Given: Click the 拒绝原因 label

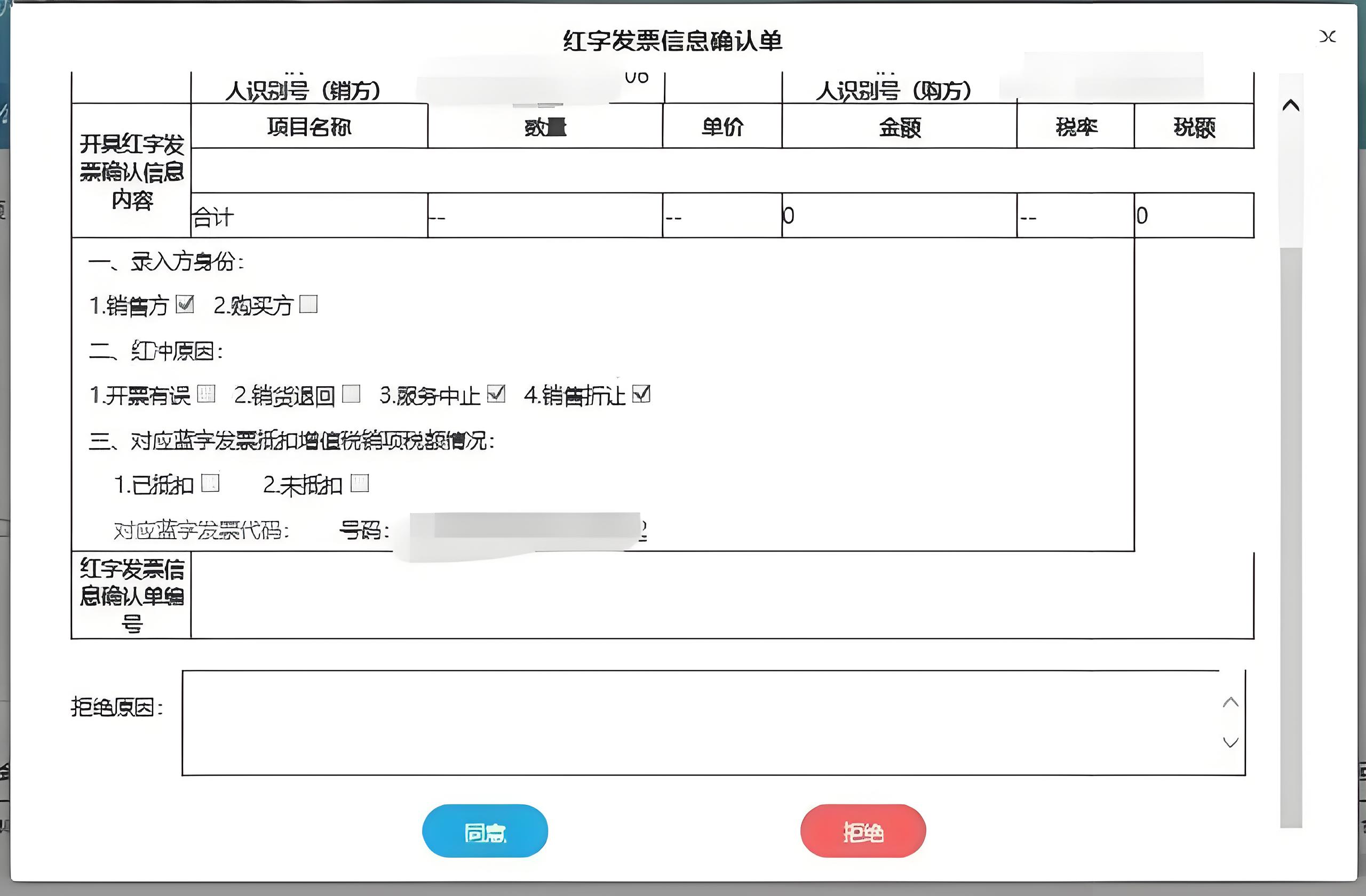Looking at the screenshot, I should click(117, 707).
